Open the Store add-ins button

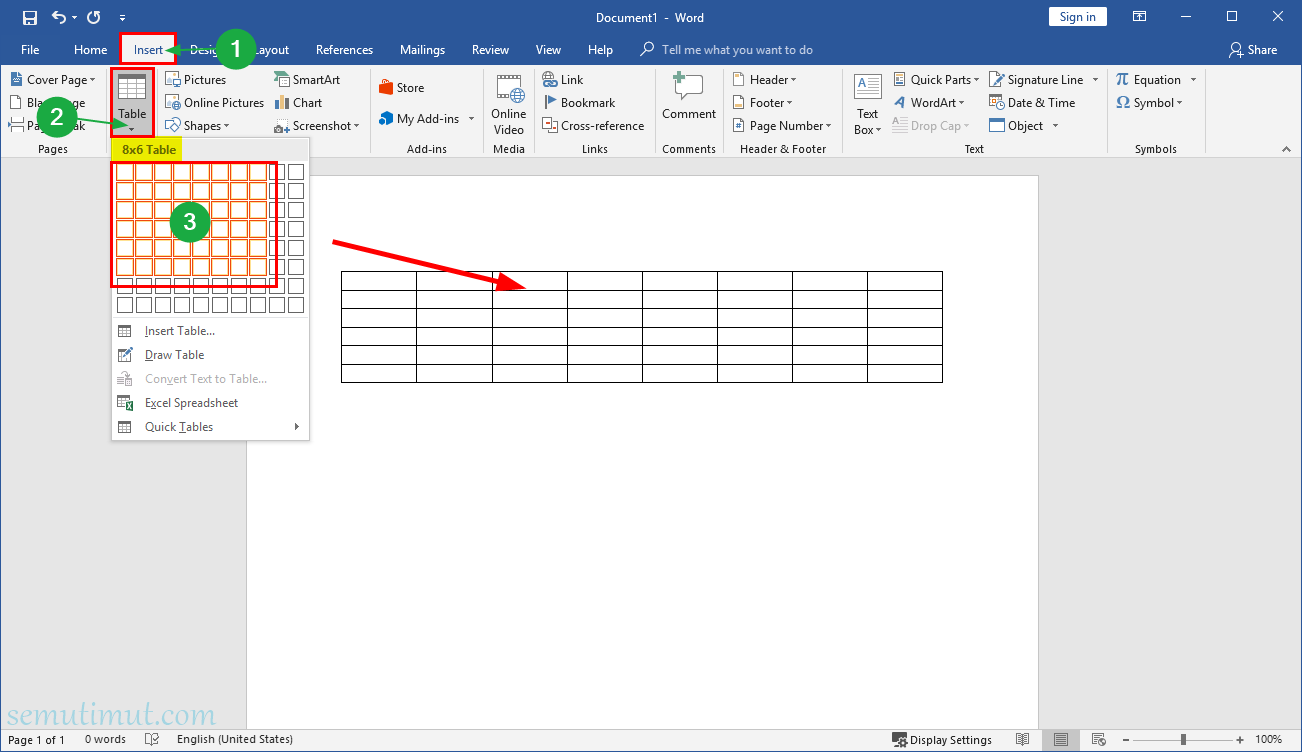tap(402, 88)
